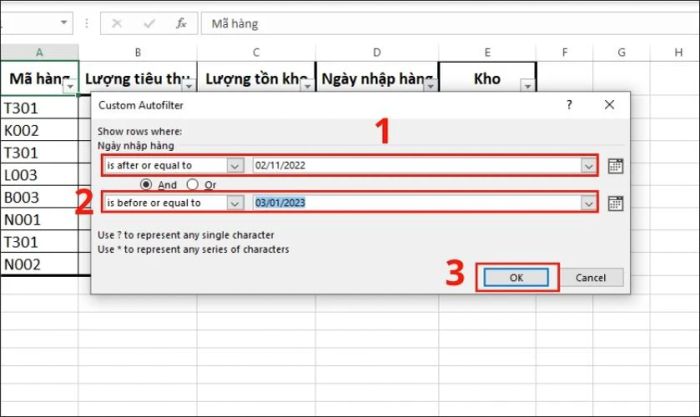The image size is (700, 417).
Task: Select column G header
Action: [621, 52]
